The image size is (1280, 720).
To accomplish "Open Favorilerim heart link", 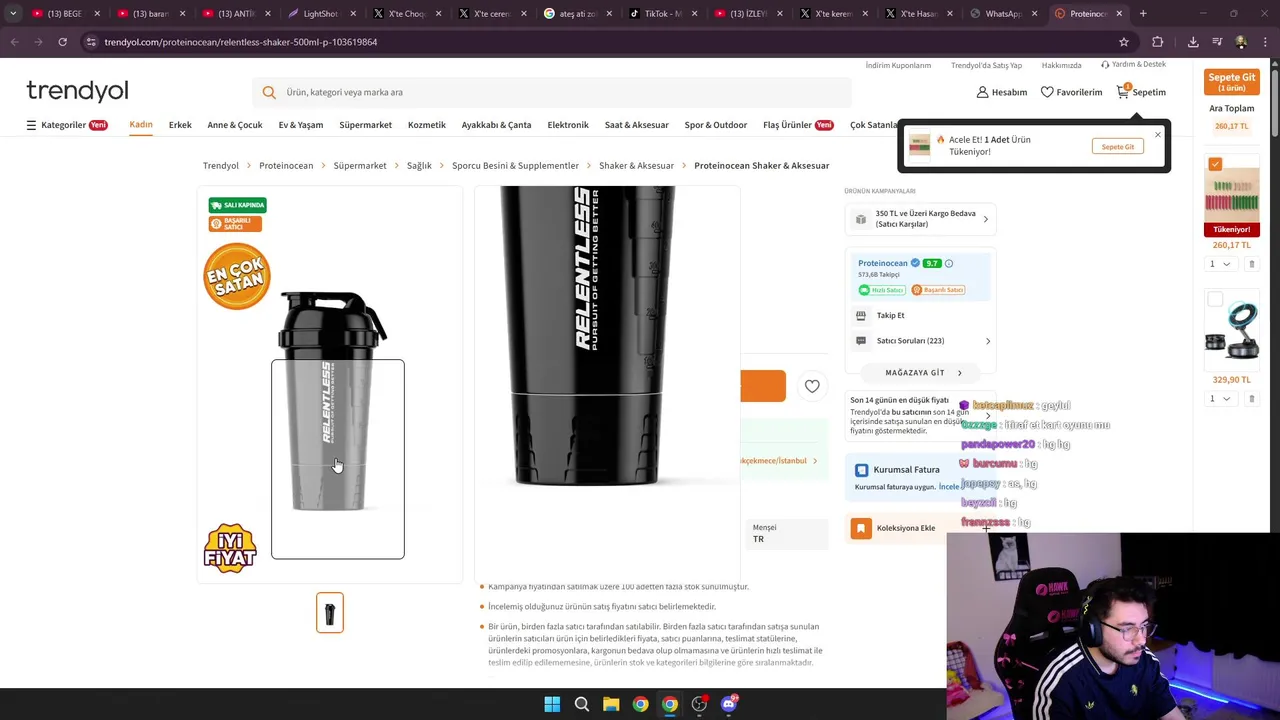I will (1071, 92).
